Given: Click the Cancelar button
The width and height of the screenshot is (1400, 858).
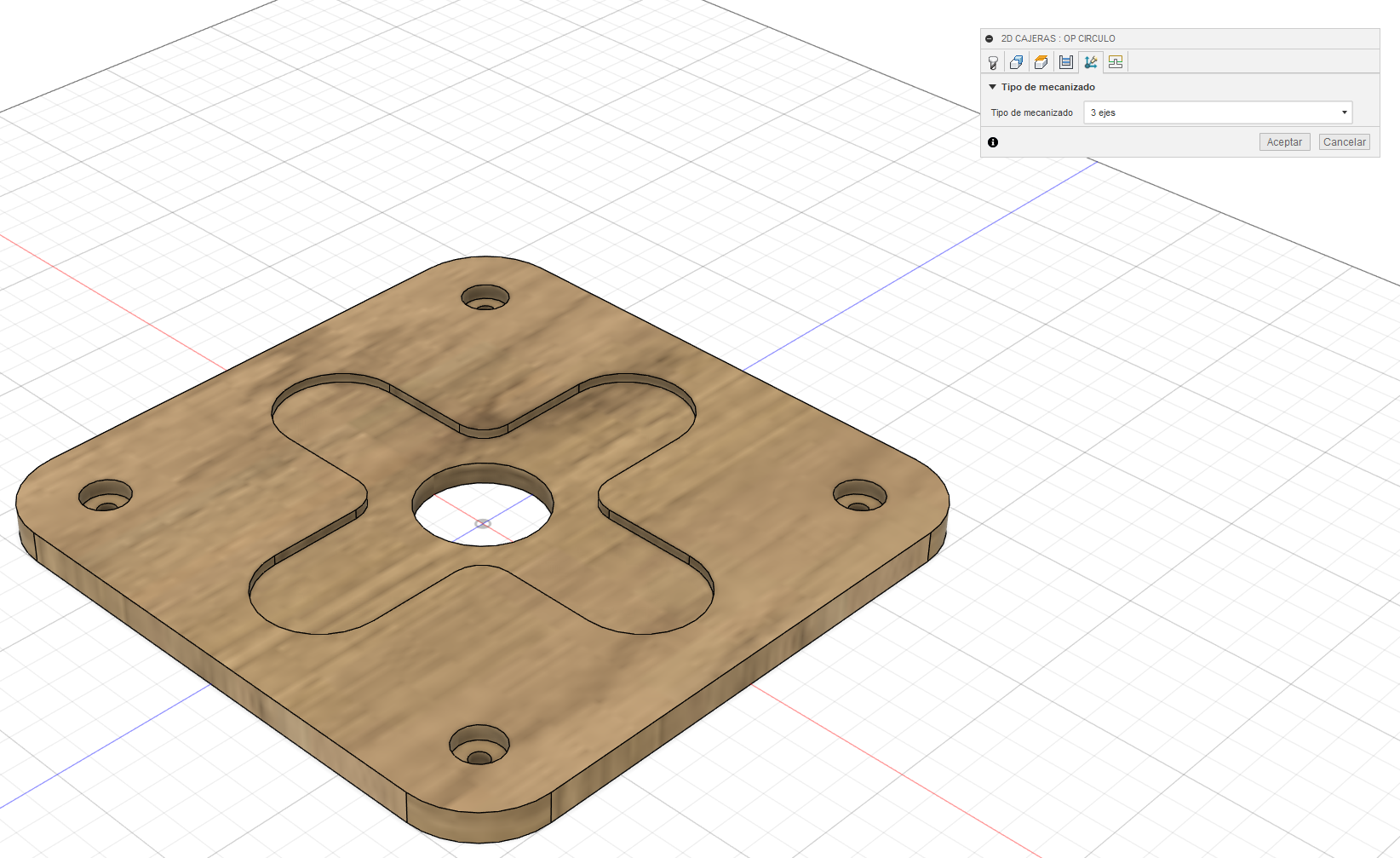Looking at the screenshot, I should (1345, 142).
